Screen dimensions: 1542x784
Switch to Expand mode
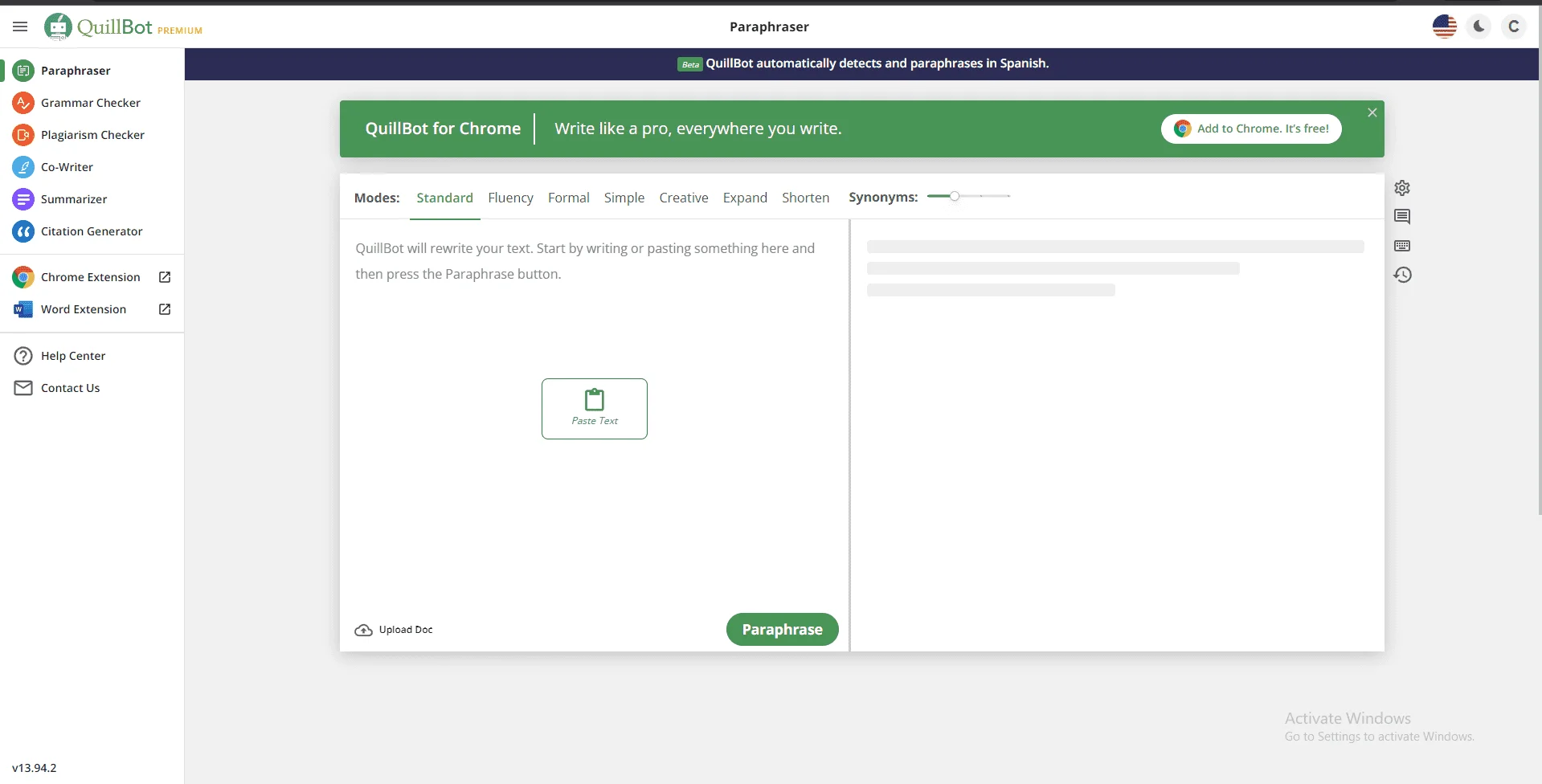[745, 198]
